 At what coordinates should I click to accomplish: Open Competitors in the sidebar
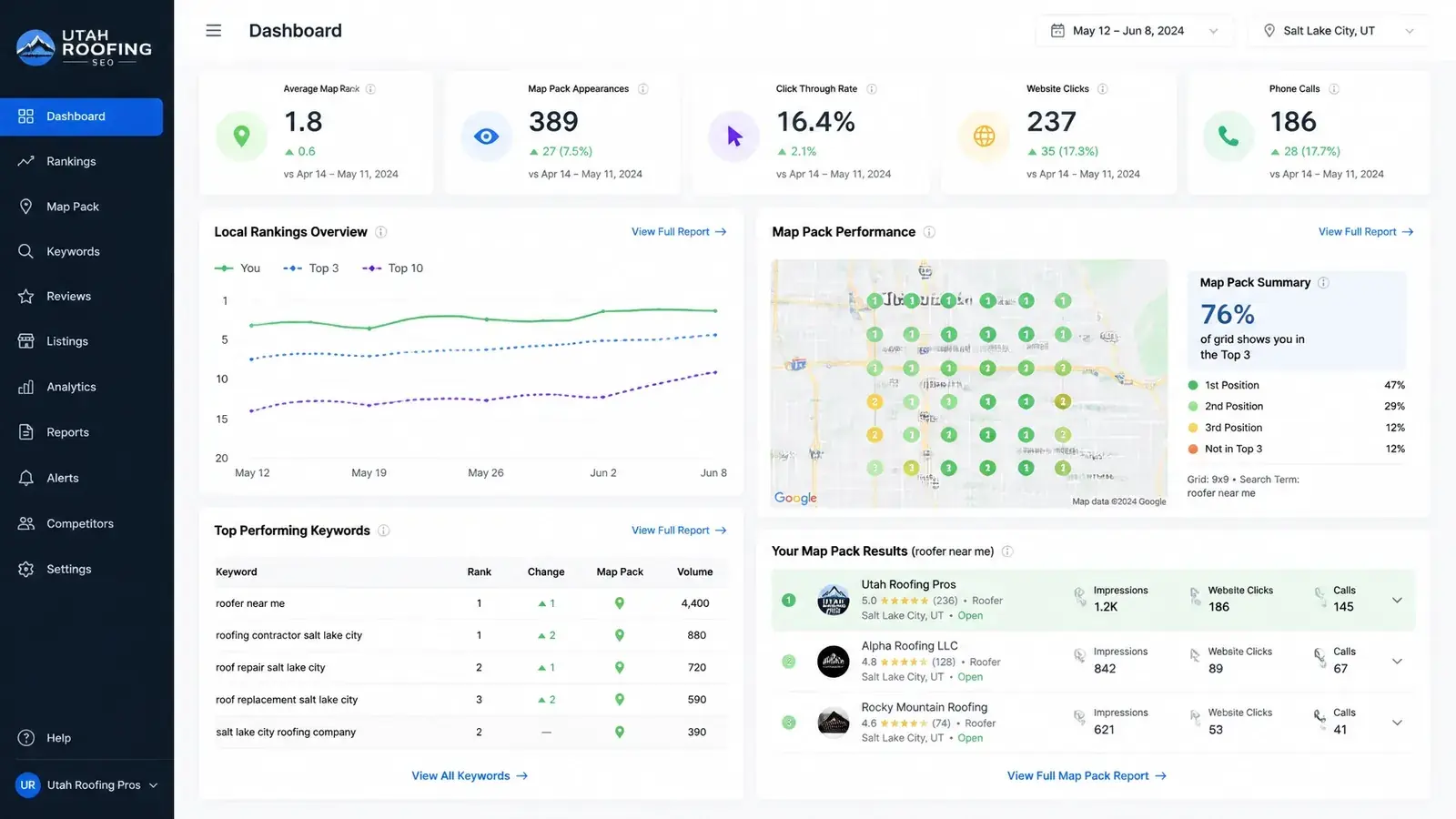[82, 523]
